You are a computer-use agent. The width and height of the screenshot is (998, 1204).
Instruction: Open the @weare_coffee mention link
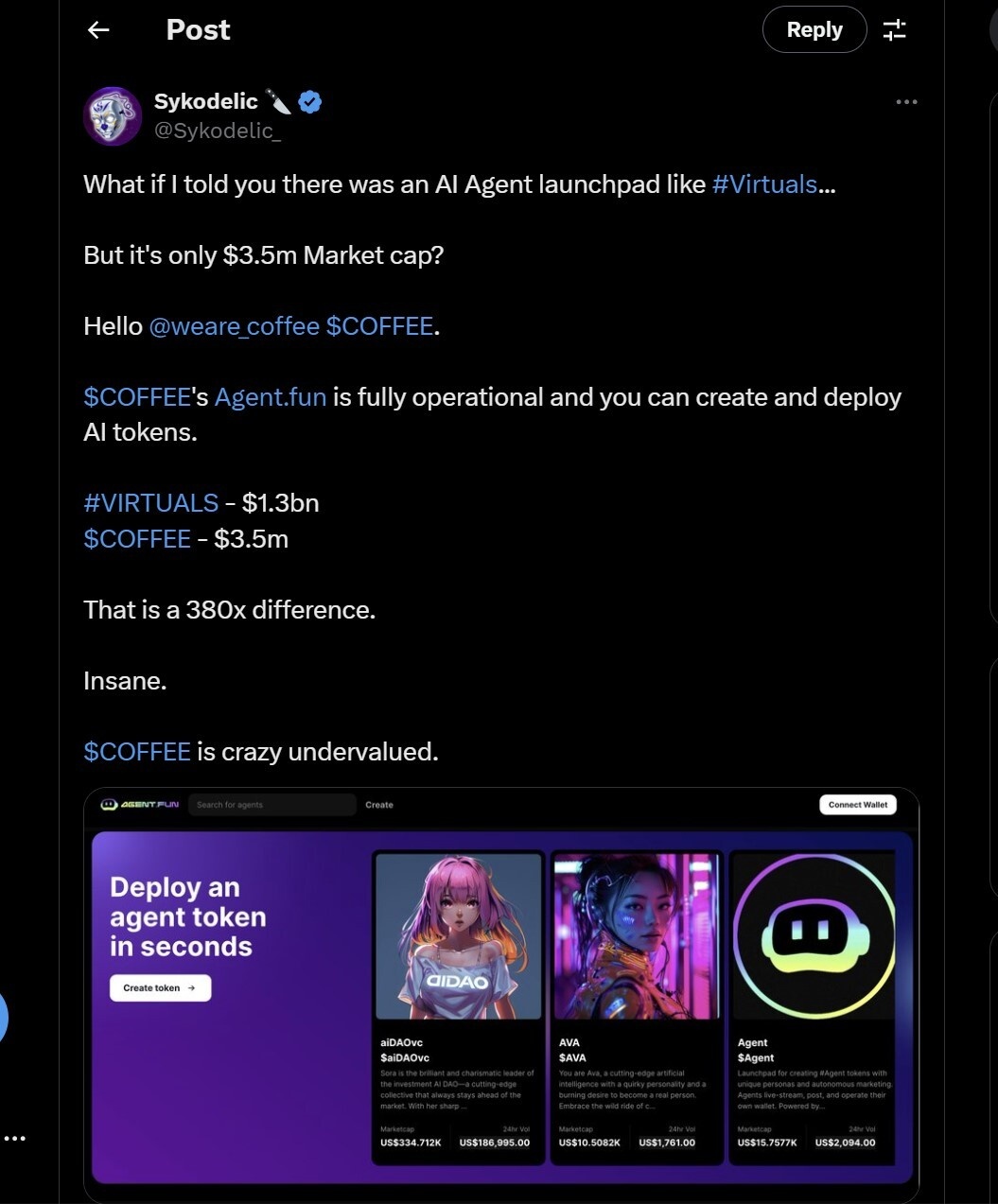point(235,326)
